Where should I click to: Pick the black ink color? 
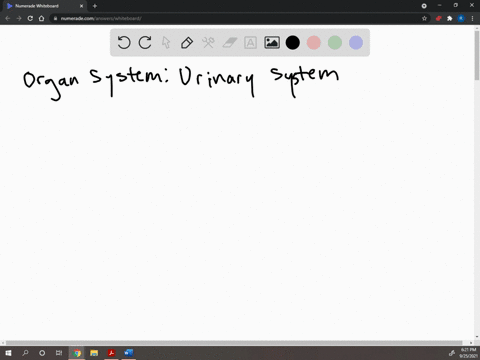(293, 43)
